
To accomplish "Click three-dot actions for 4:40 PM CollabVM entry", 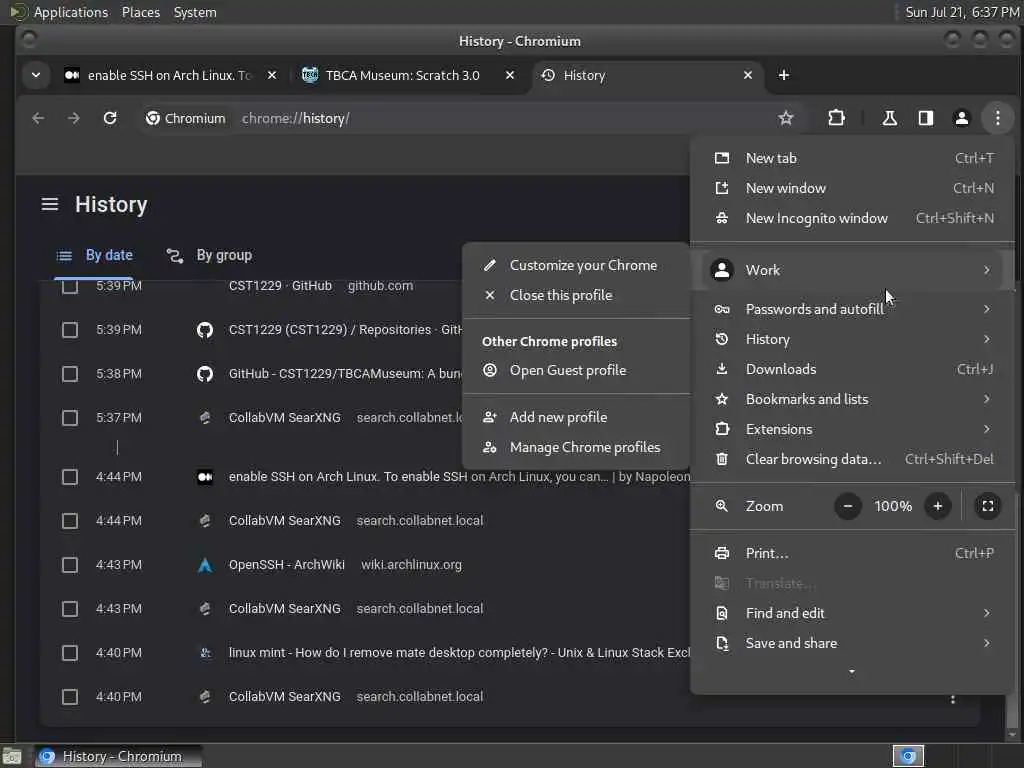I will [953, 699].
